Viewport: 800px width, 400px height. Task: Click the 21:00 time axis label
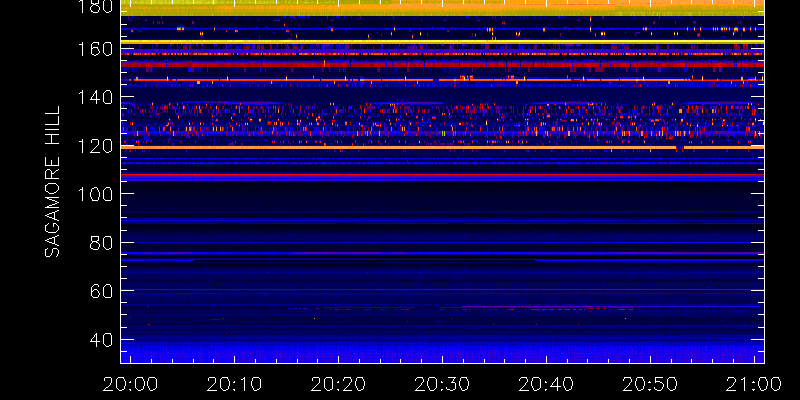(x=754, y=384)
